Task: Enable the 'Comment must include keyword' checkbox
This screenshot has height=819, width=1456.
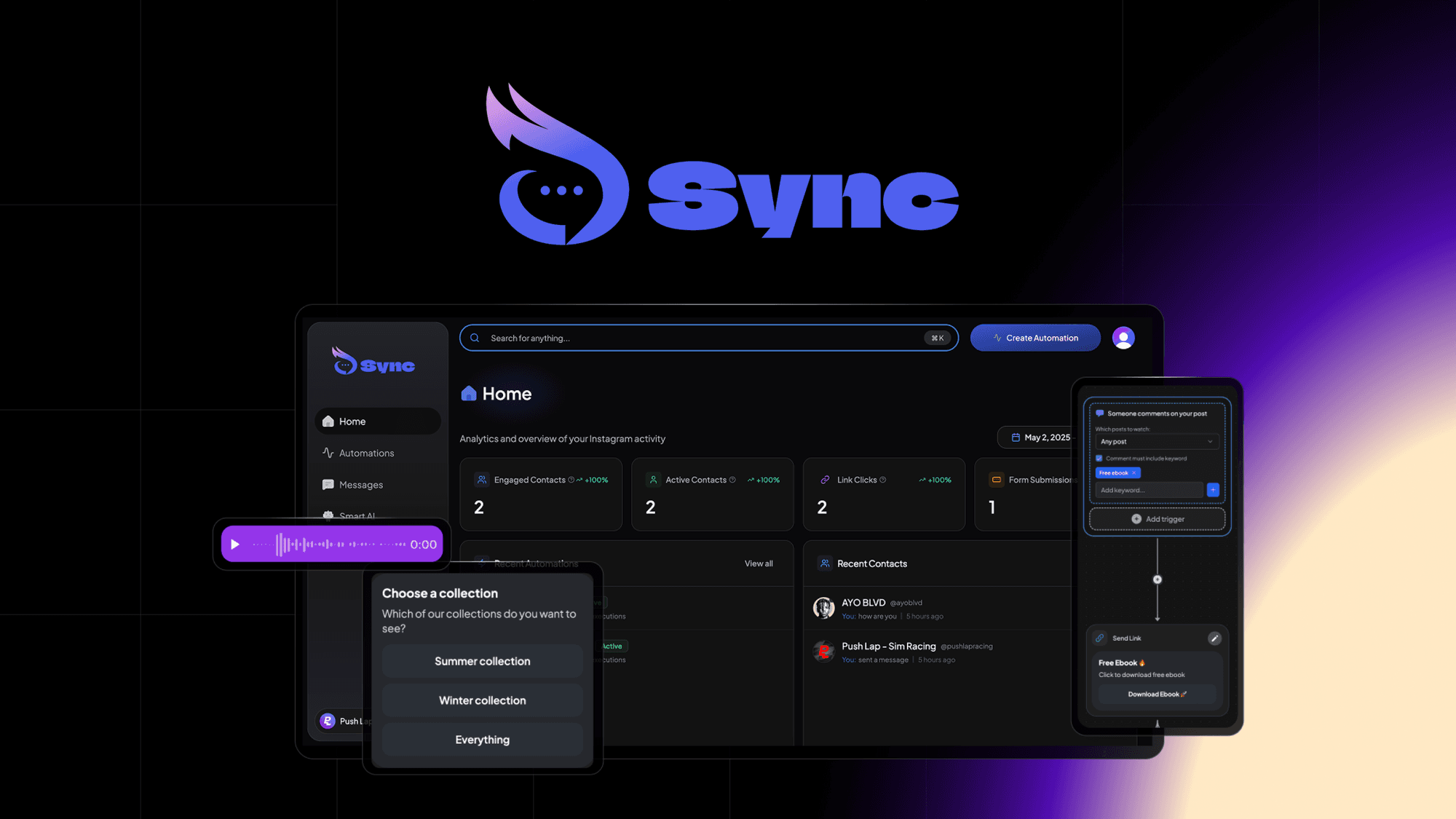Action: (x=1099, y=458)
